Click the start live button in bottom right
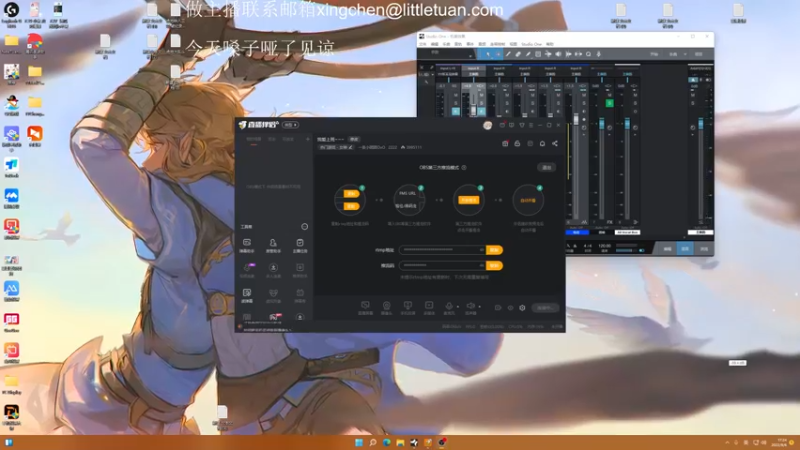Viewport: 800px width, 450px height. [545, 308]
